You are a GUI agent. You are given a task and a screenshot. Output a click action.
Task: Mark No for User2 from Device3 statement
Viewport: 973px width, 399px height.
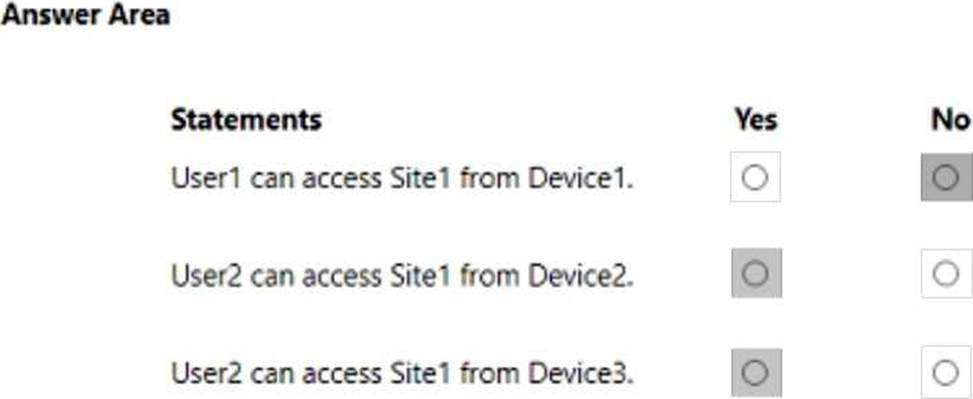pos(946,372)
